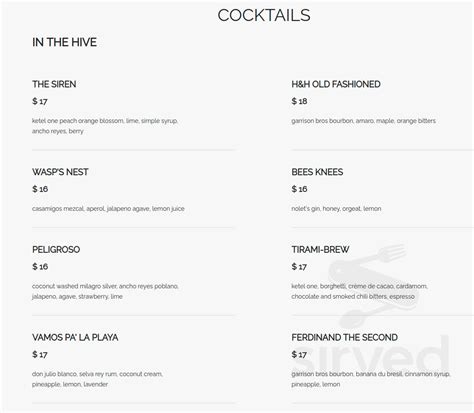Click the COCKTAILS page heading
474x413 pixels.
(x=264, y=15)
